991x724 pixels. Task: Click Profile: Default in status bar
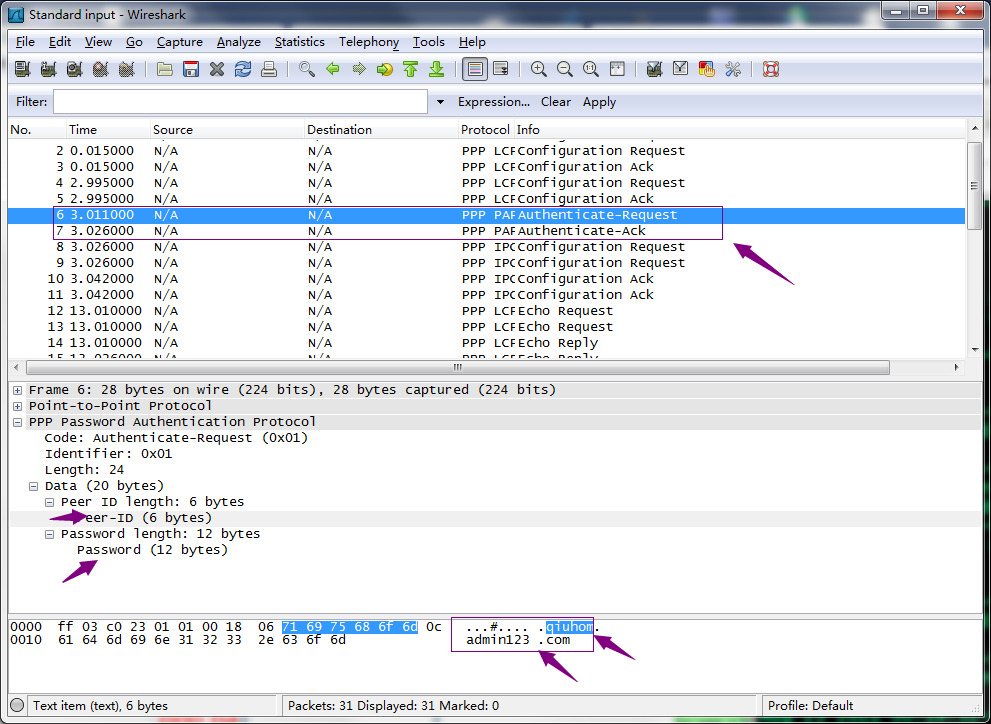810,706
